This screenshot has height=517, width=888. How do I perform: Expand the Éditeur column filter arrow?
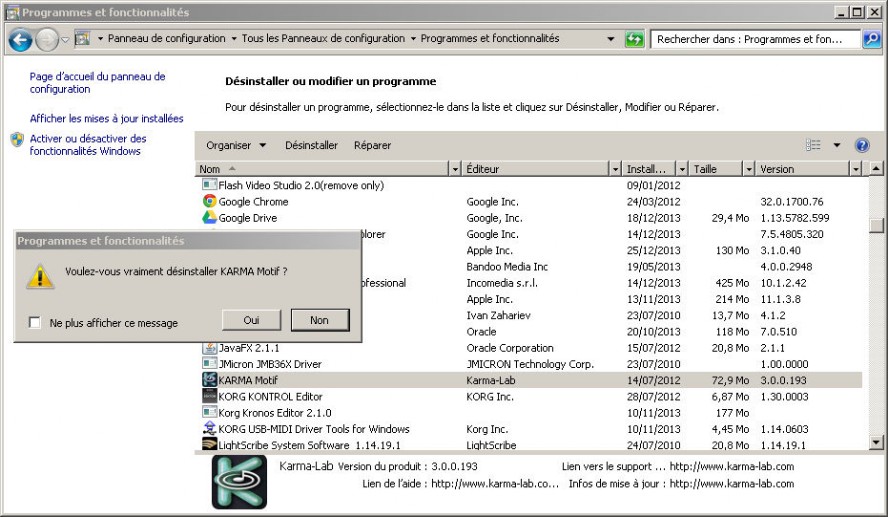[615, 170]
